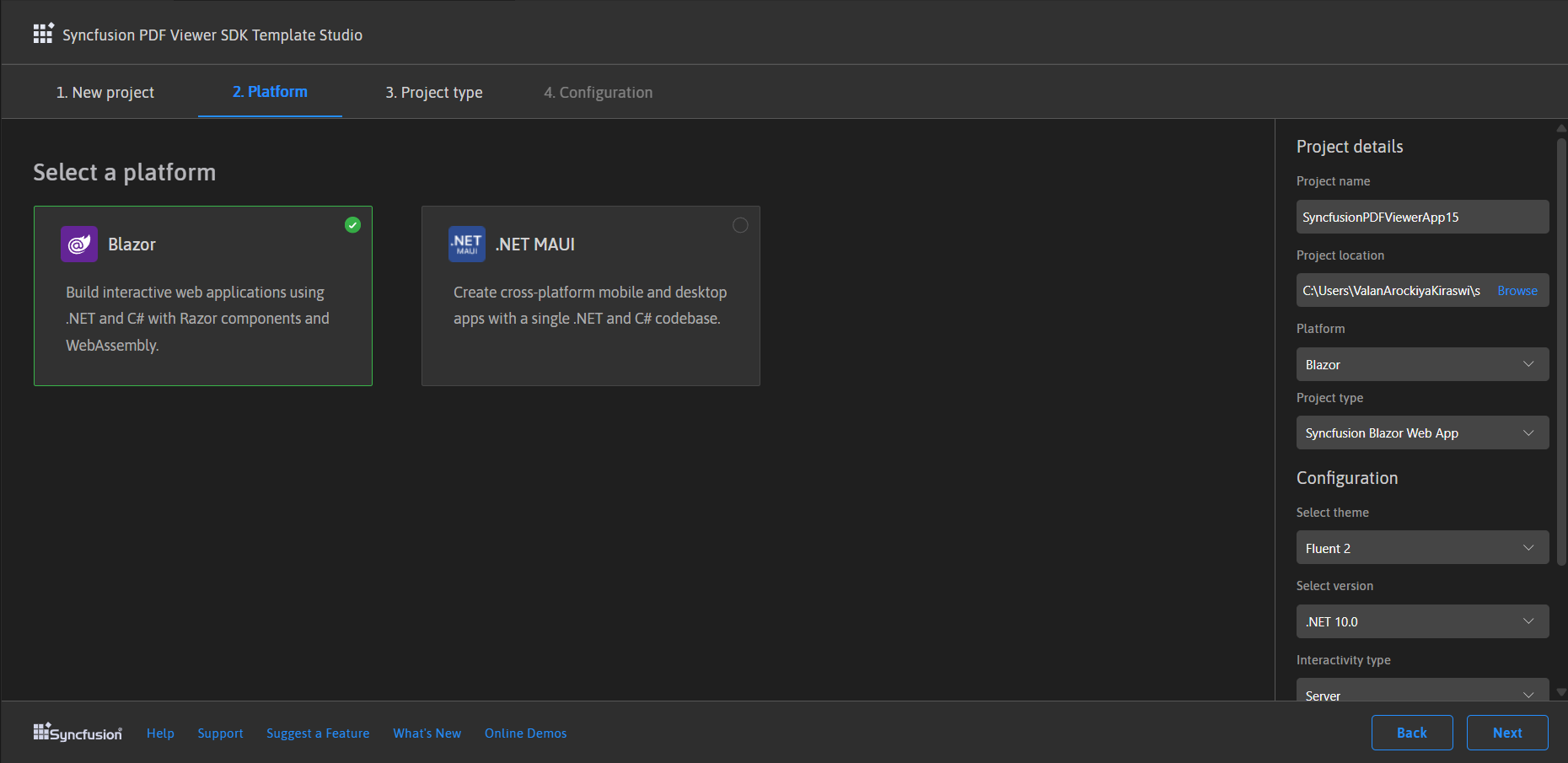Switch to the 3. Project type tab
1568x763 pixels.
434,92
